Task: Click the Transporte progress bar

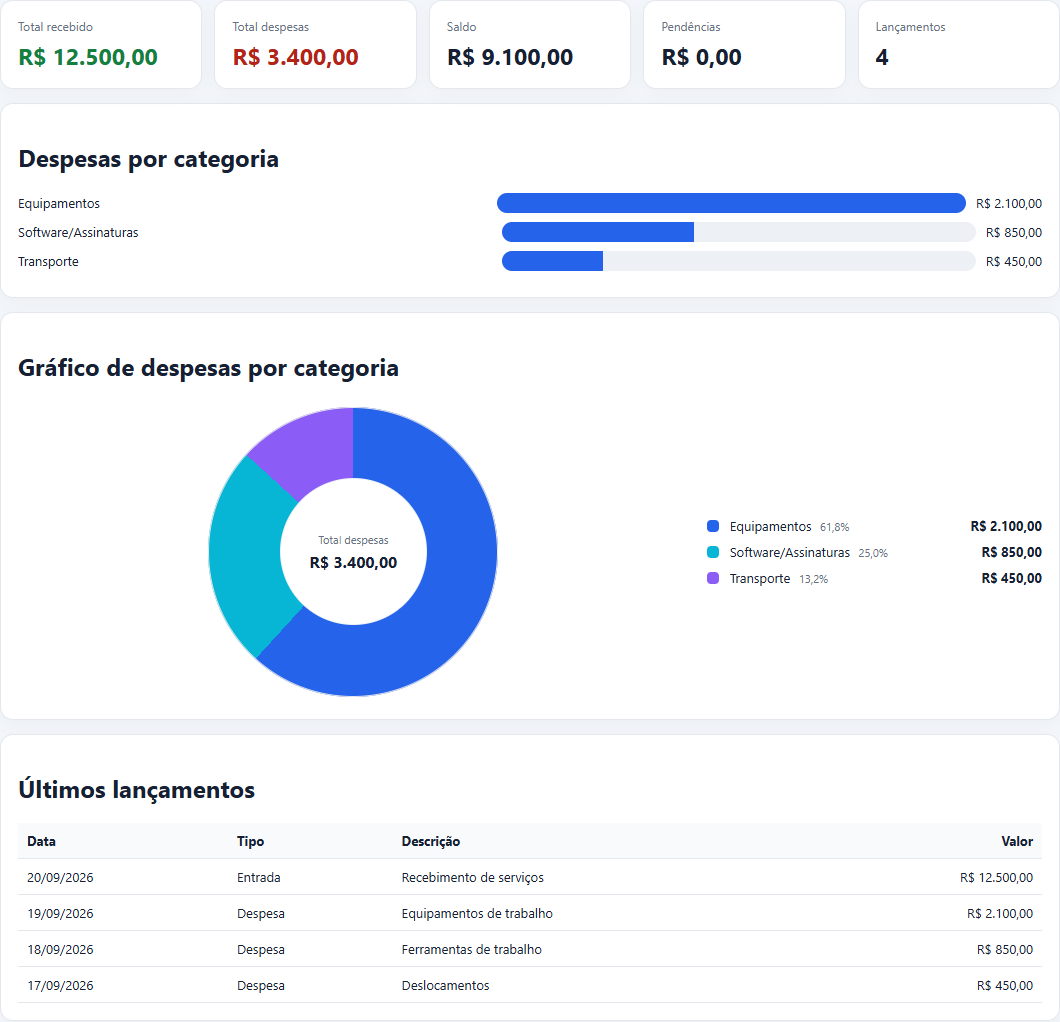Action: coord(738,261)
